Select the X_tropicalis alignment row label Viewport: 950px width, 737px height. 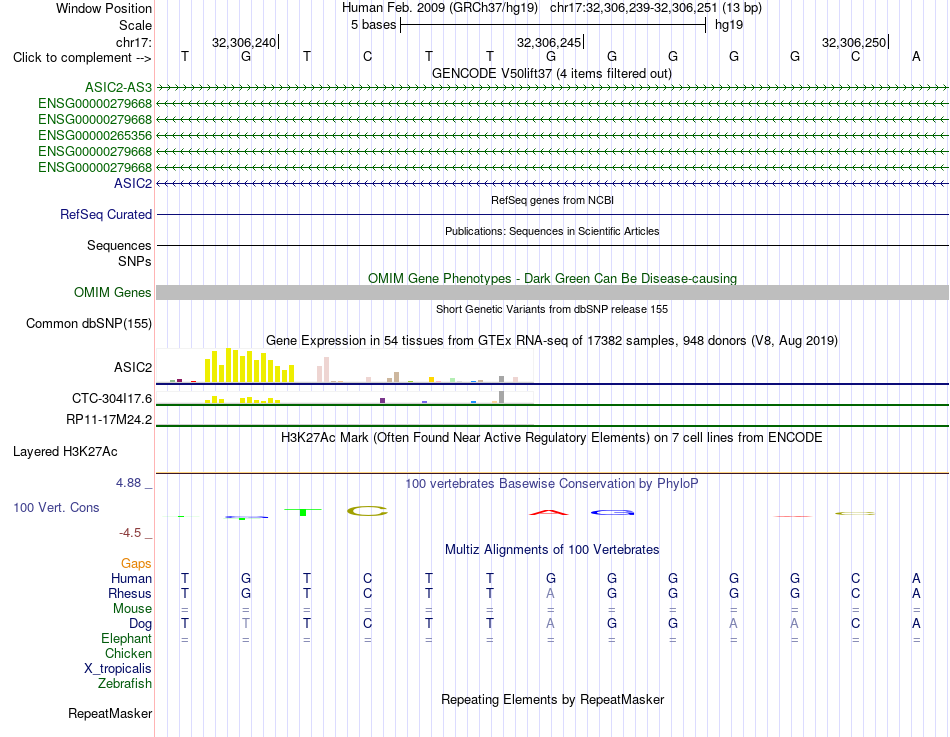click(x=118, y=669)
